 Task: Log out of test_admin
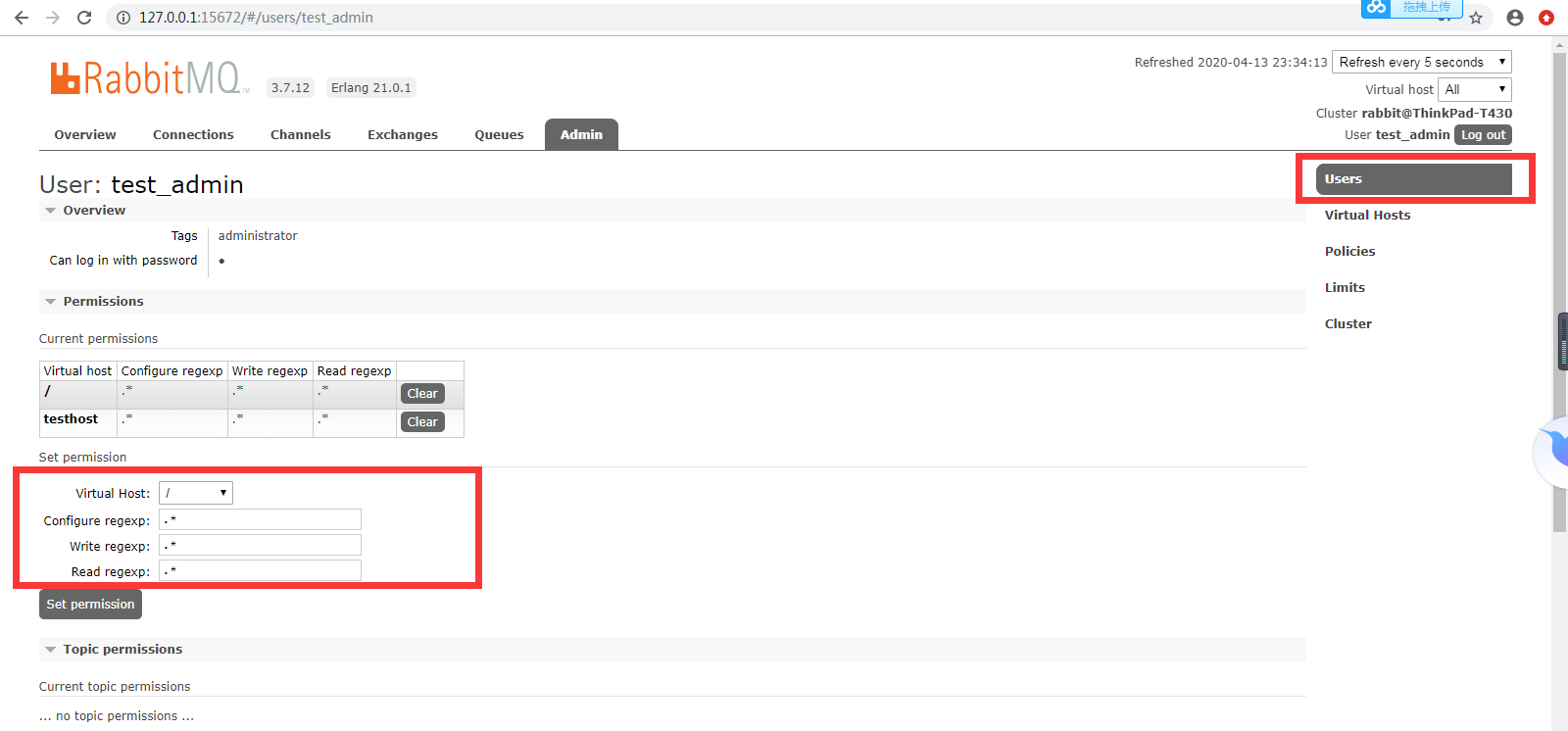[x=1483, y=135]
